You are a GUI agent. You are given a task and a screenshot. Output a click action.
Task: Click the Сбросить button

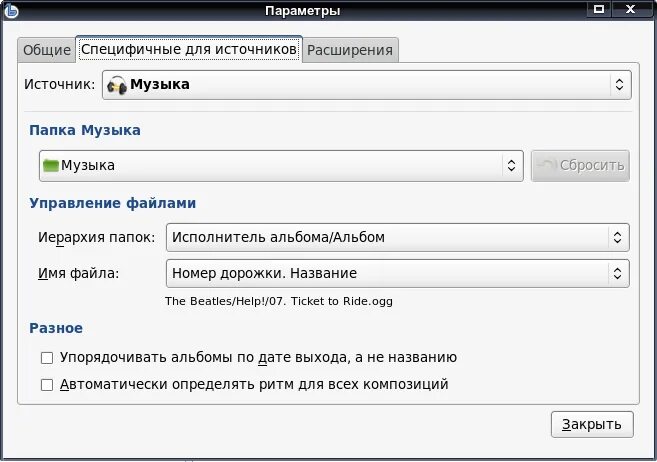pyautogui.click(x=580, y=166)
